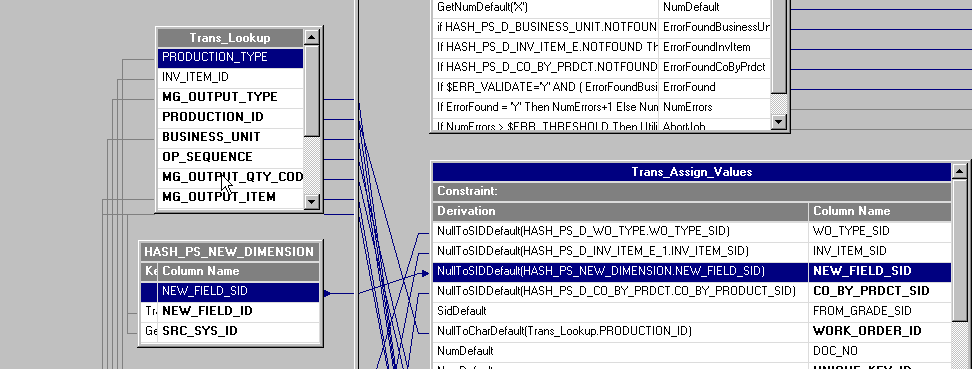The width and height of the screenshot is (972, 369).
Task: Select MG_OUTPUT_QTY_COD row in Trans_Lookup
Action: tap(231, 177)
